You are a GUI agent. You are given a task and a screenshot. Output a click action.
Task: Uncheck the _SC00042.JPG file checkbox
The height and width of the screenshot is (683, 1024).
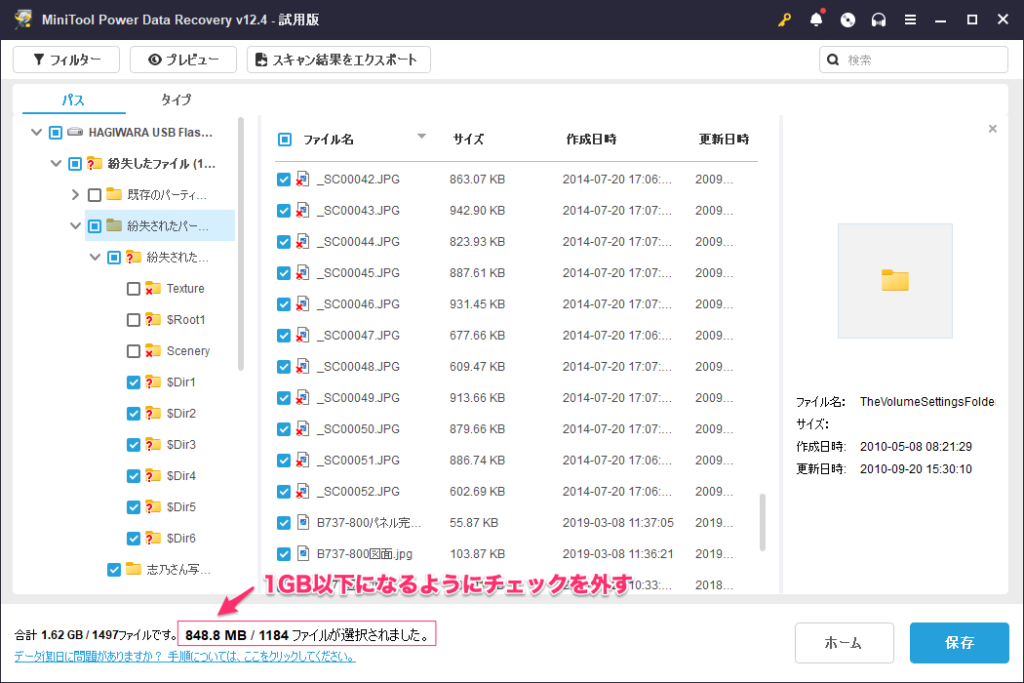click(x=284, y=180)
